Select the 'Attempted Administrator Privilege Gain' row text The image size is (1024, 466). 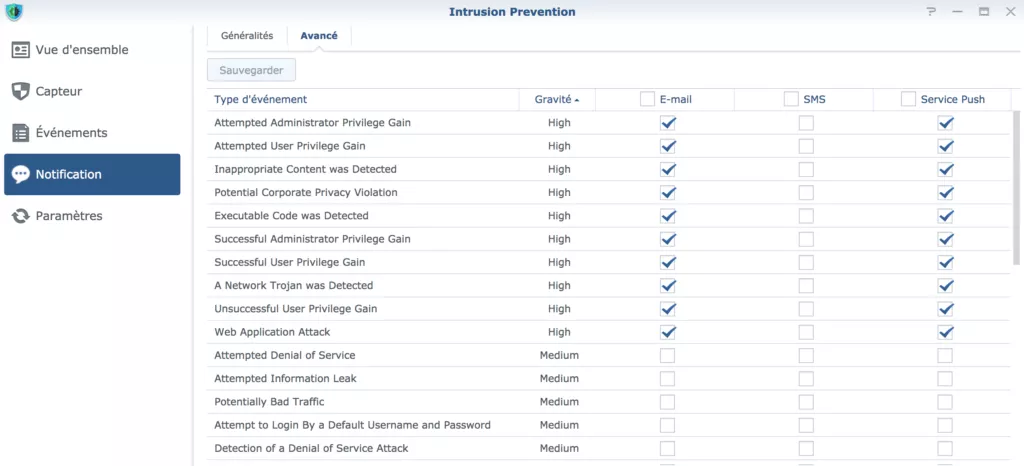(x=312, y=123)
